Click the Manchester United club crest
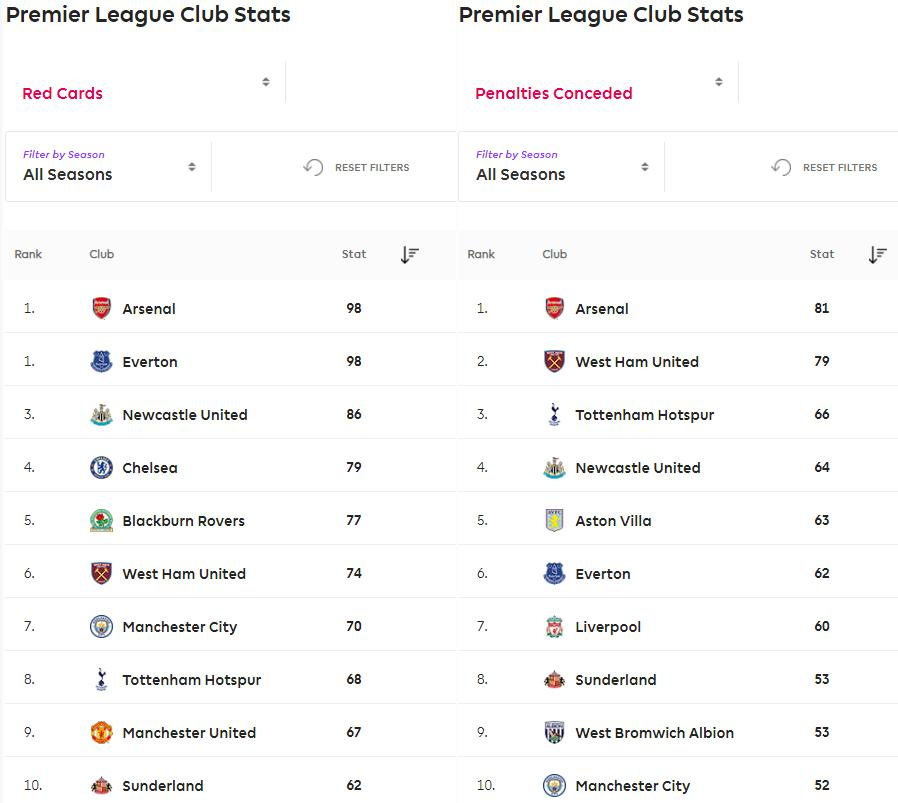The width and height of the screenshot is (898, 803). [x=101, y=733]
